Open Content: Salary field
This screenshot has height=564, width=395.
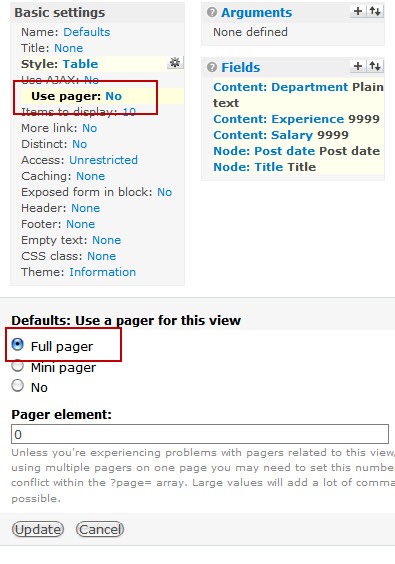pos(263,135)
